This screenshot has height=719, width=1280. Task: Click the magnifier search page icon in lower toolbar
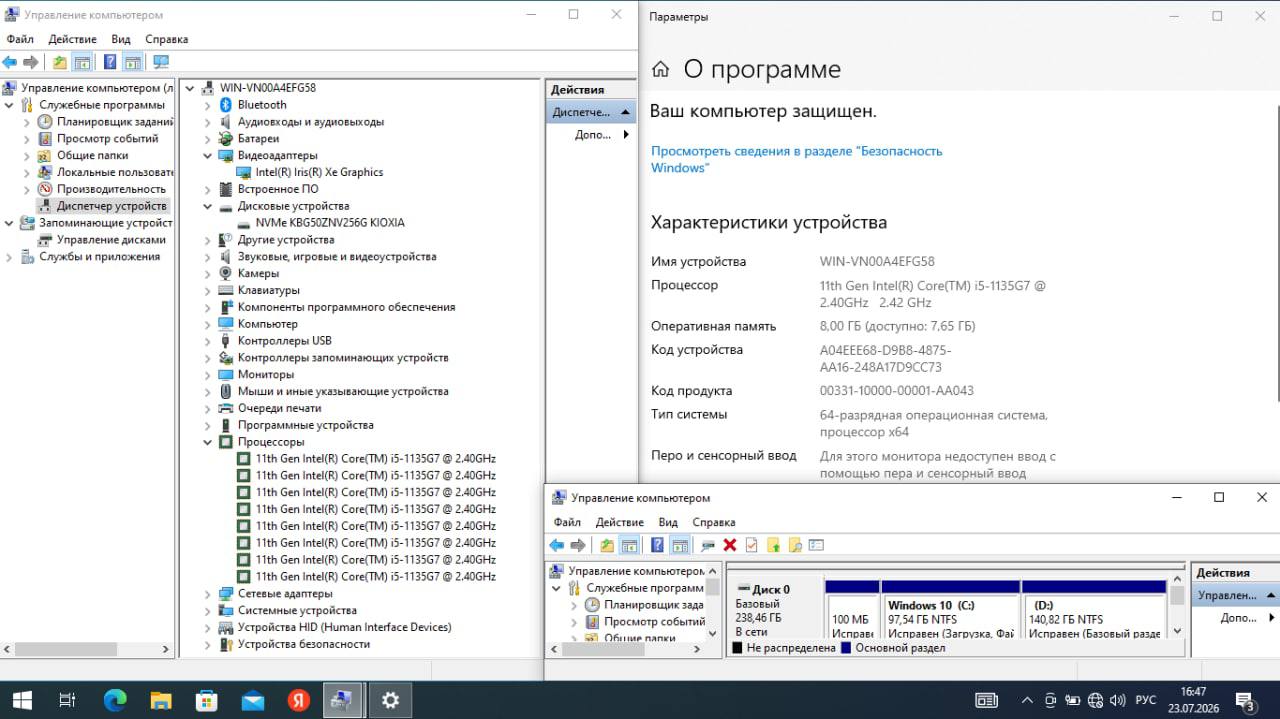point(795,545)
